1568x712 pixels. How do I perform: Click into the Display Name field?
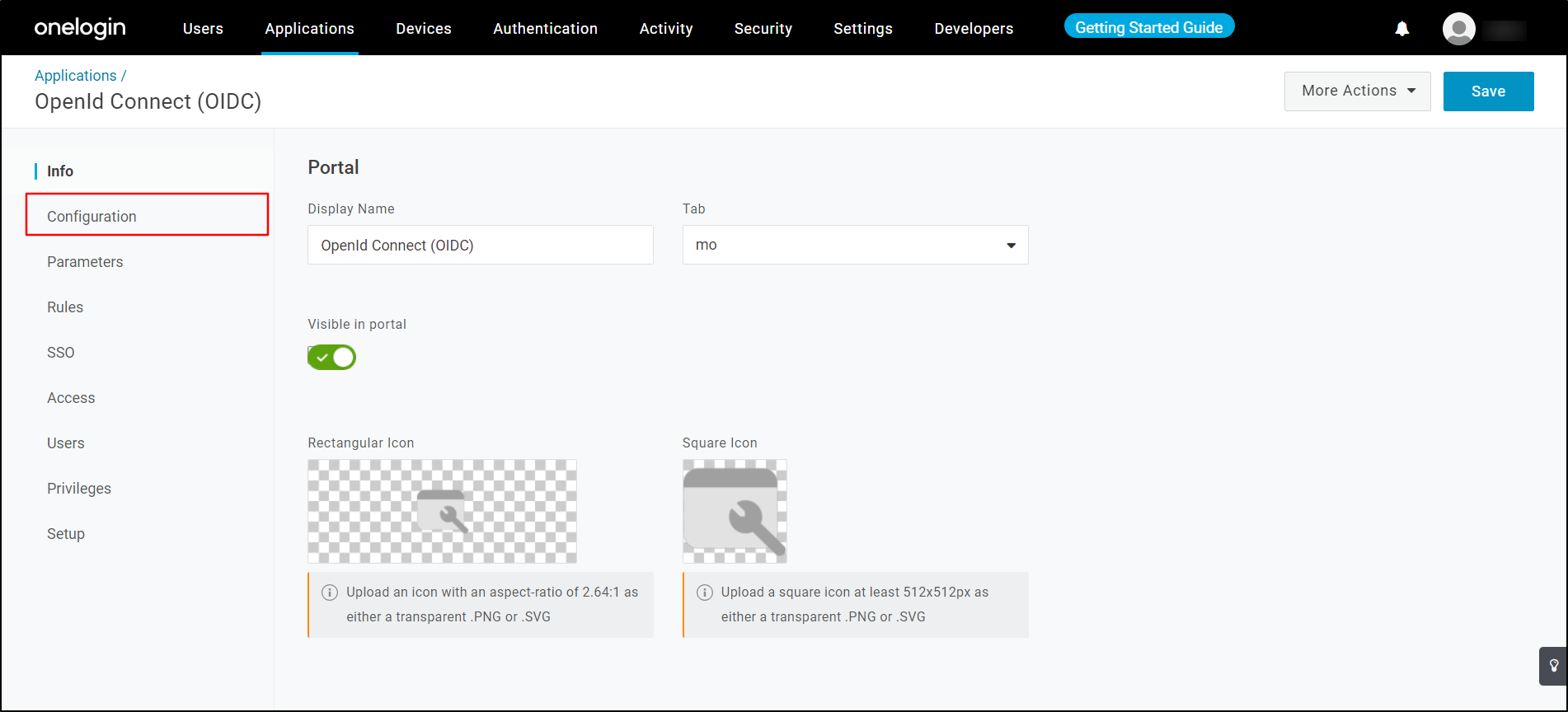(480, 245)
